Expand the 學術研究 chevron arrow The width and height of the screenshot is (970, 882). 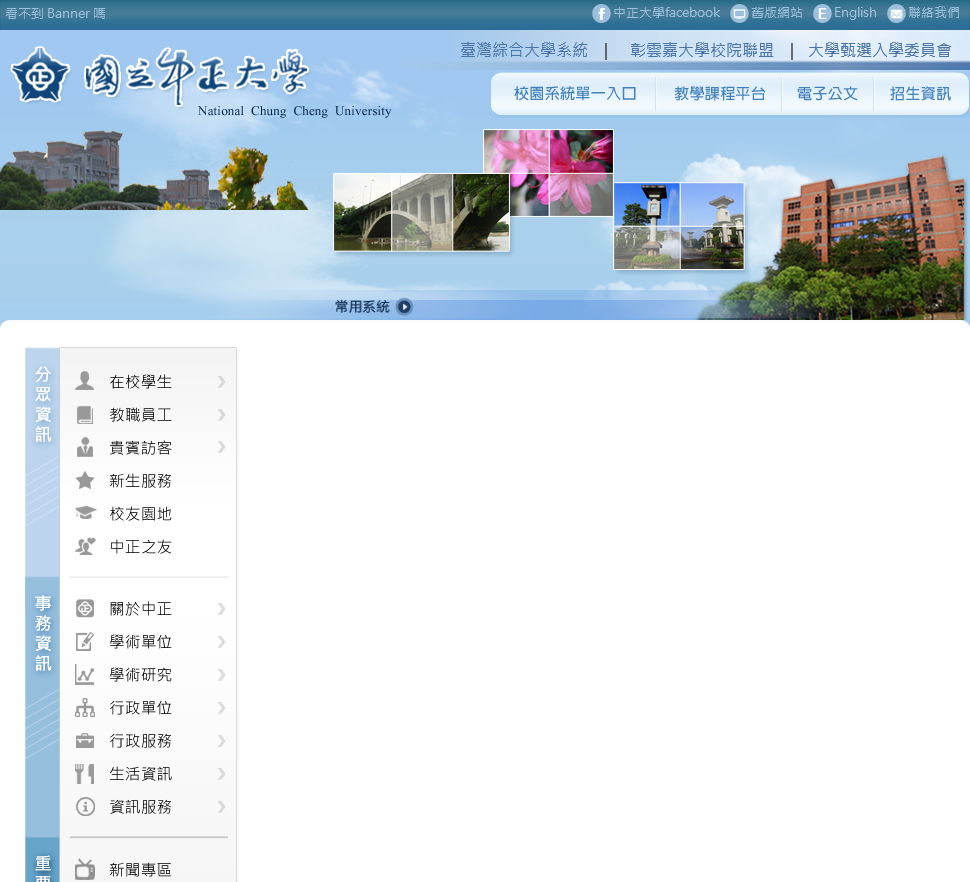[221, 675]
